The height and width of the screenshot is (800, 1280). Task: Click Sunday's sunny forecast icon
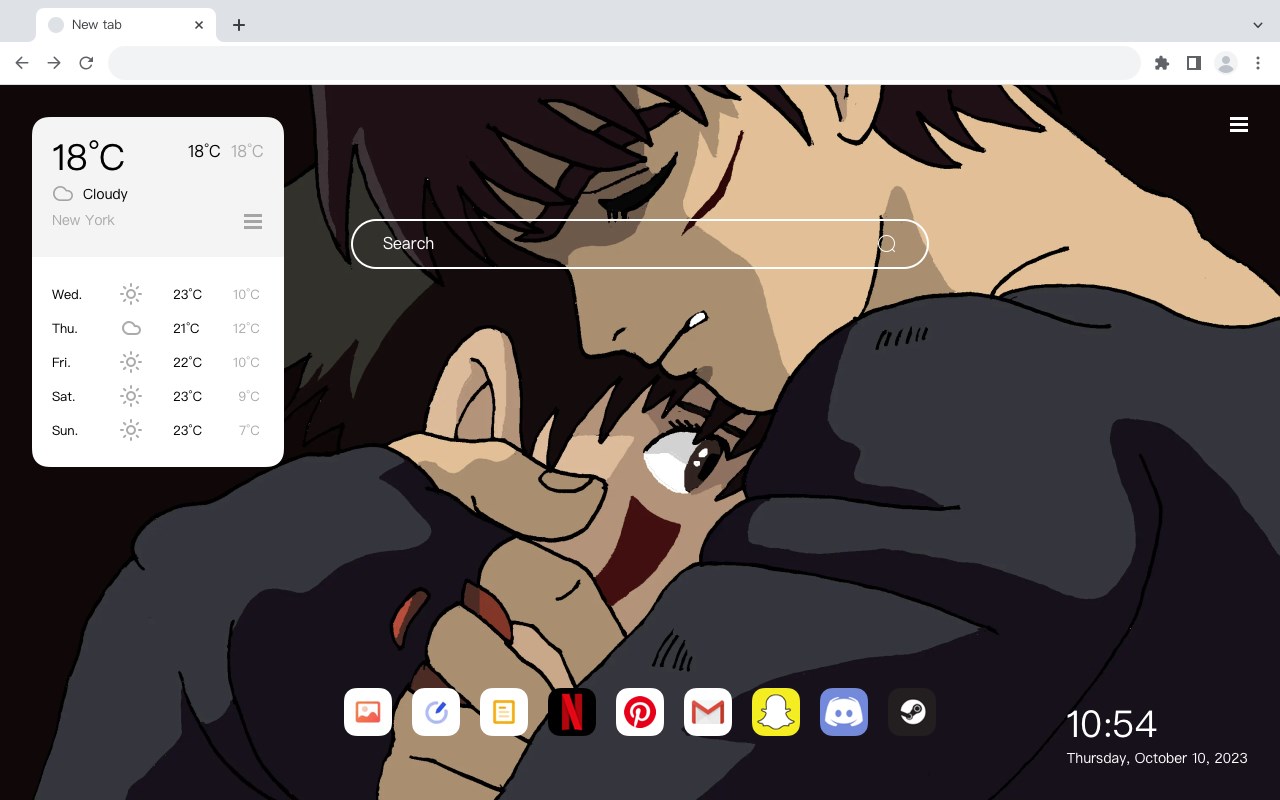tap(131, 430)
